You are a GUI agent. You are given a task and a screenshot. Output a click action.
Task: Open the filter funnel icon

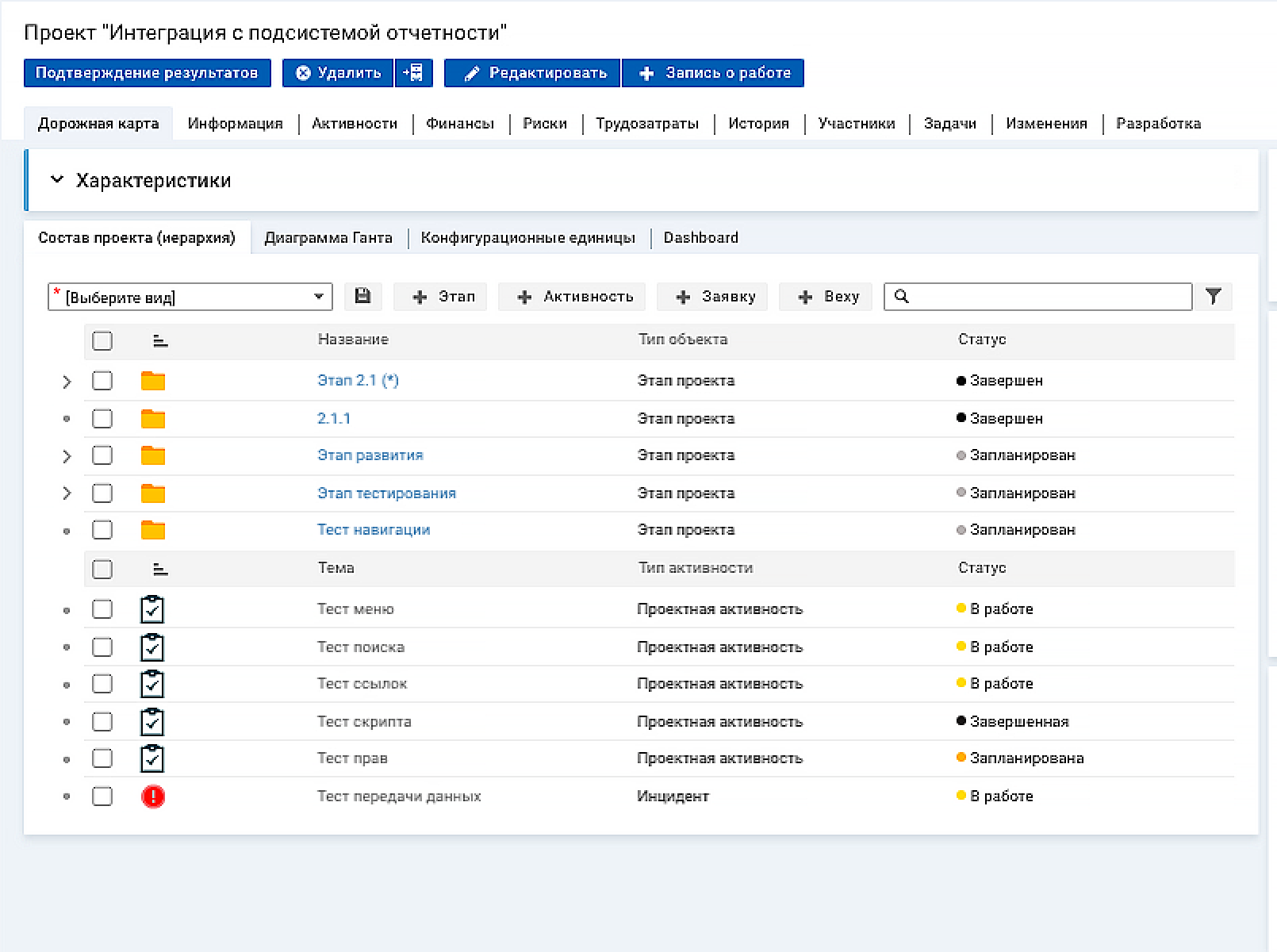[x=1213, y=297]
